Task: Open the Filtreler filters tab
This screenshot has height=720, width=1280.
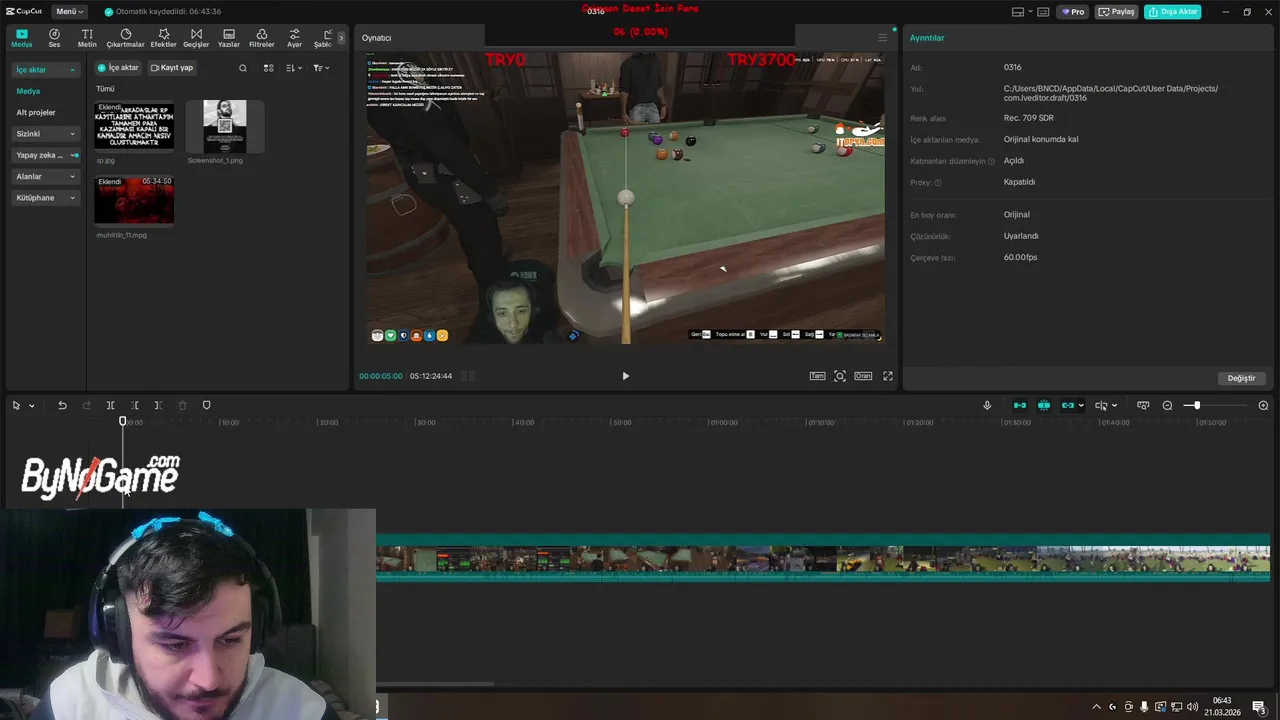Action: pos(261,38)
